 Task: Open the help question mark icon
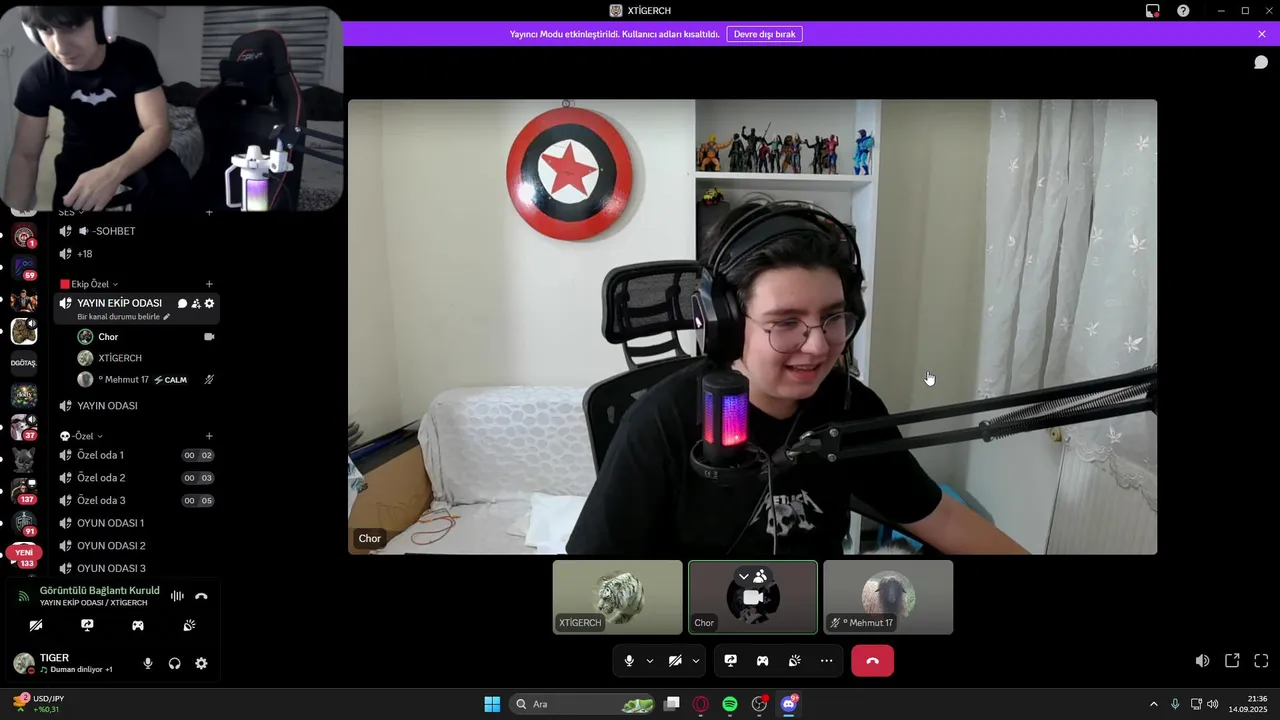coord(1183,11)
